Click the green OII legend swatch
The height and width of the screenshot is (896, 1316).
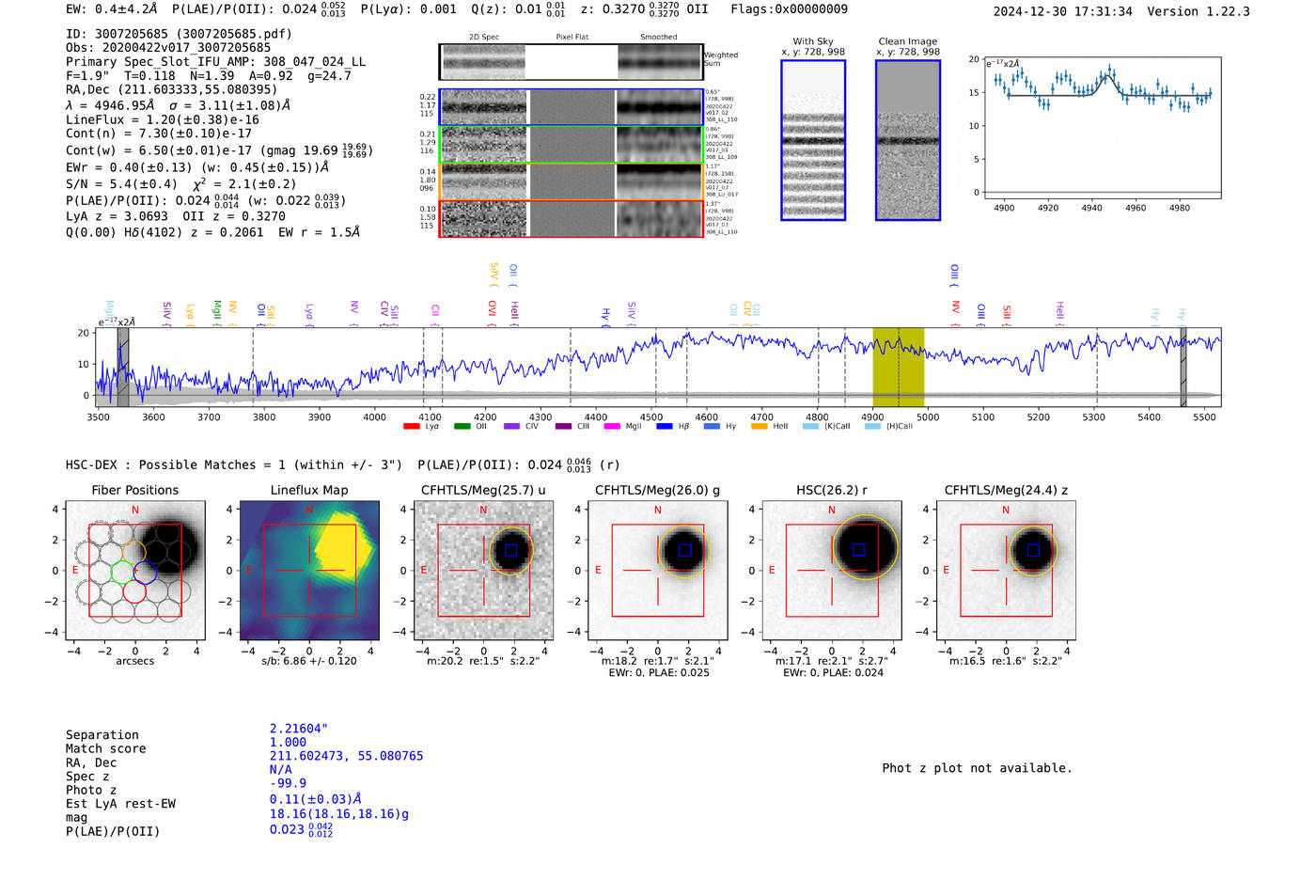(462, 426)
